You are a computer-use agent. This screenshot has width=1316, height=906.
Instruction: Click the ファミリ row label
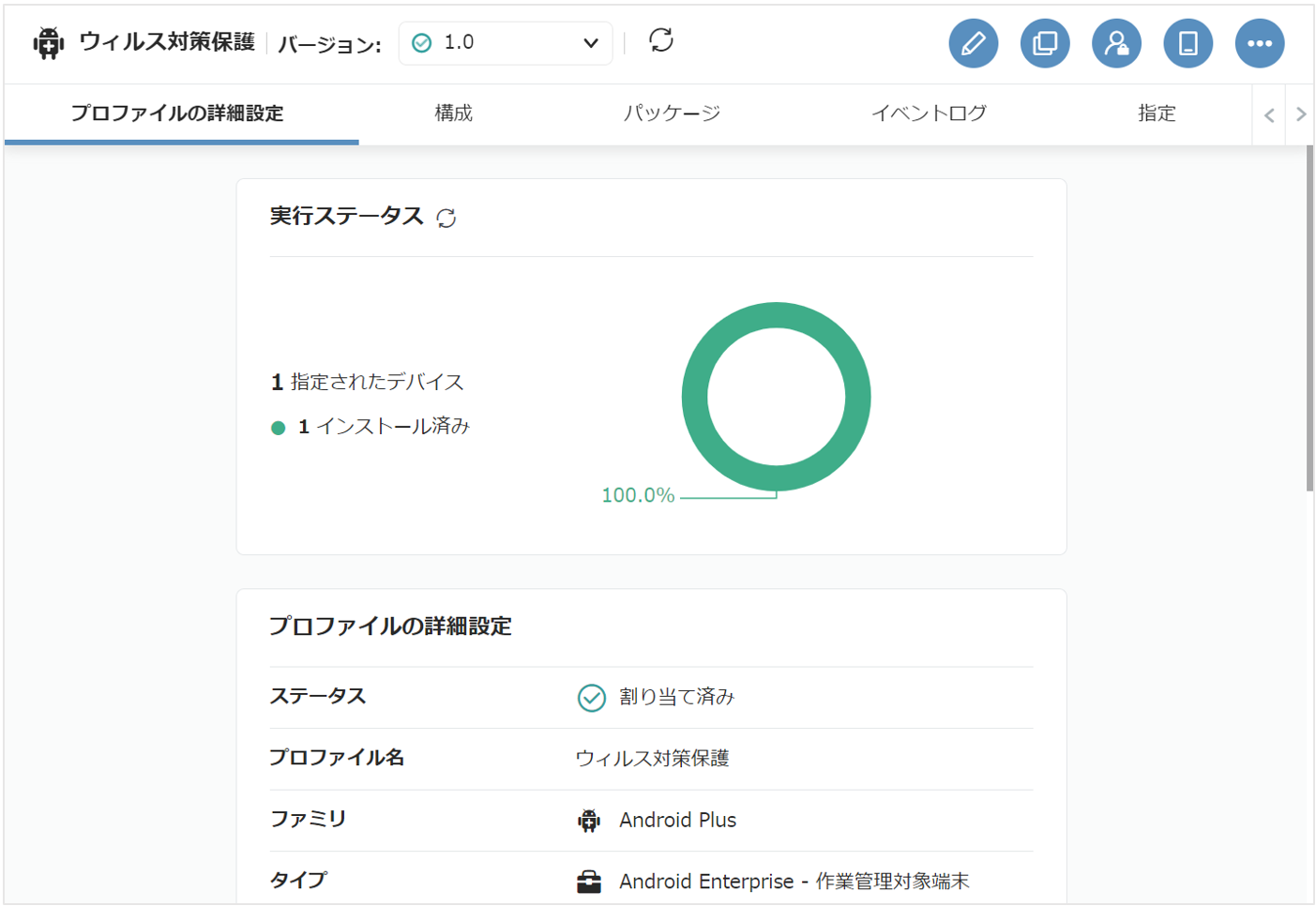[x=309, y=820]
